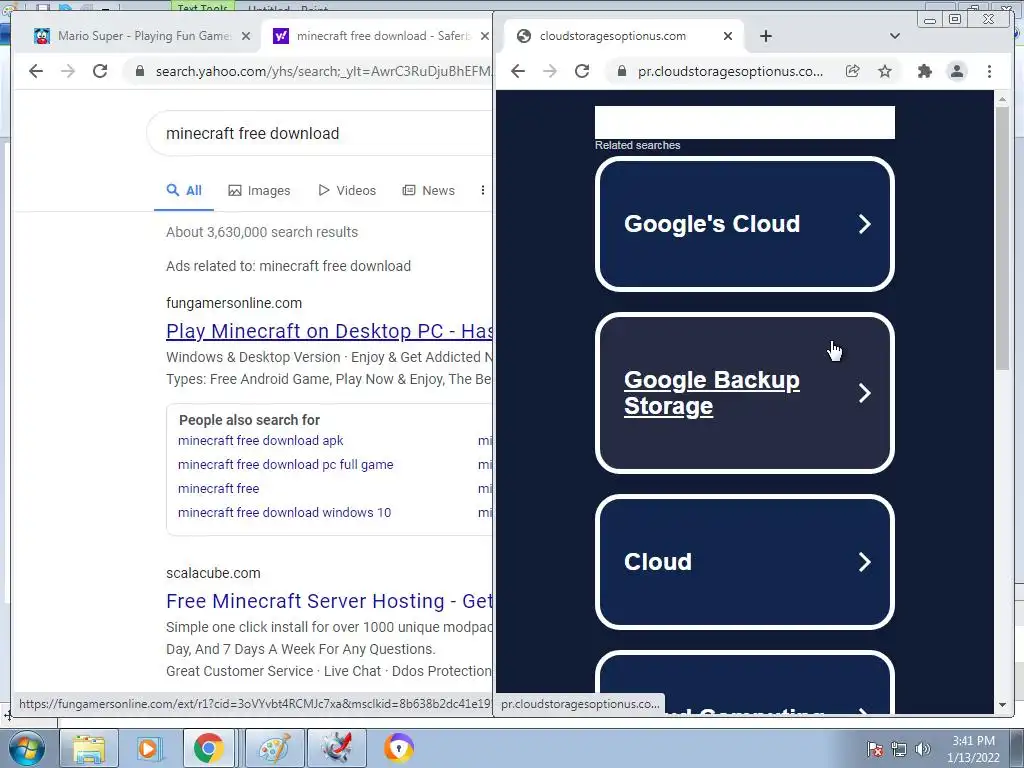Select minecraft free download apk suggestion
The width and height of the screenshot is (1024, 768).
(261, 441)
